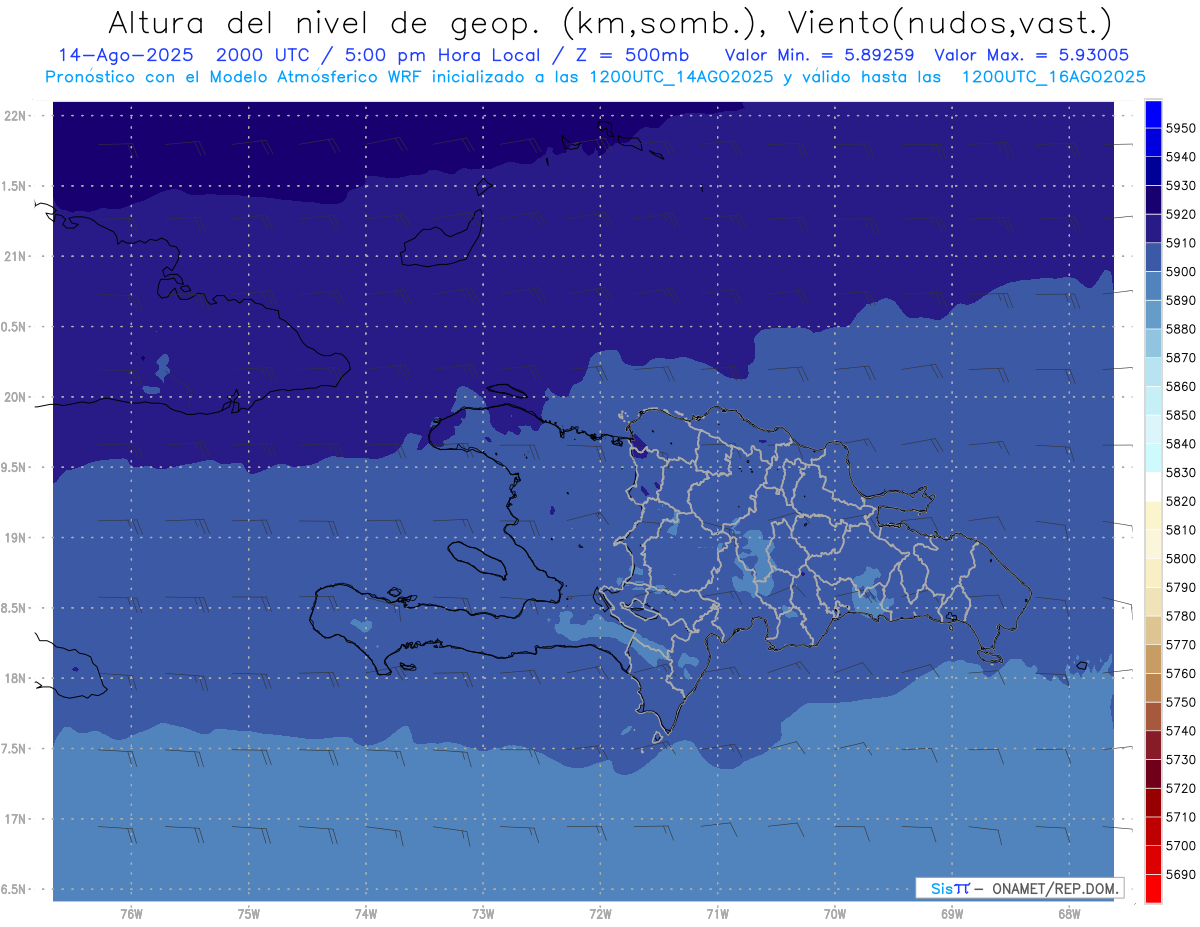Click the 5850 legend label
1200x927 pixels.
pos(1181,415)
